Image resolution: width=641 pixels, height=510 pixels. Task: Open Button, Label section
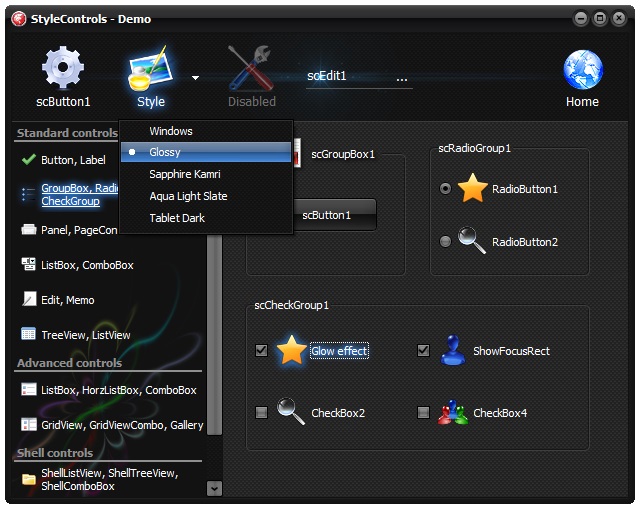click(x=73, y=160)
